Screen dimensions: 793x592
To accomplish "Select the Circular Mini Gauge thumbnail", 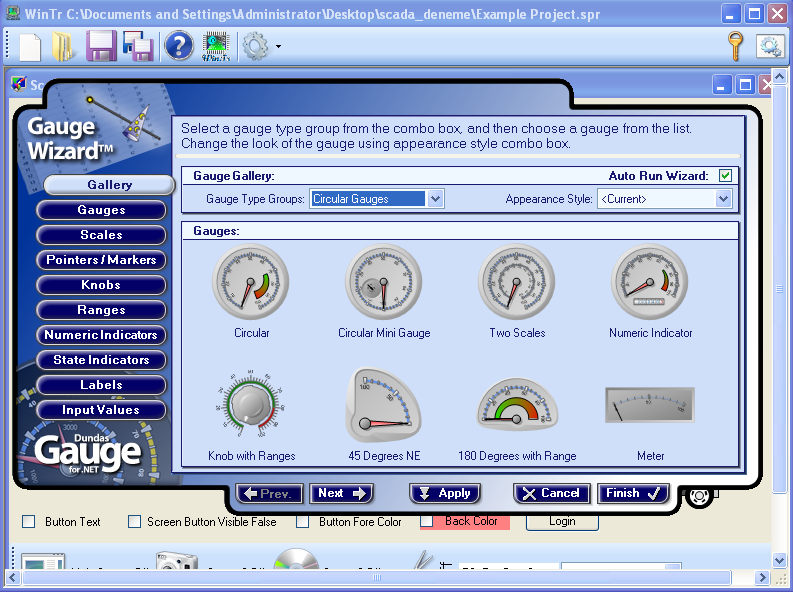I will (383, 282).
